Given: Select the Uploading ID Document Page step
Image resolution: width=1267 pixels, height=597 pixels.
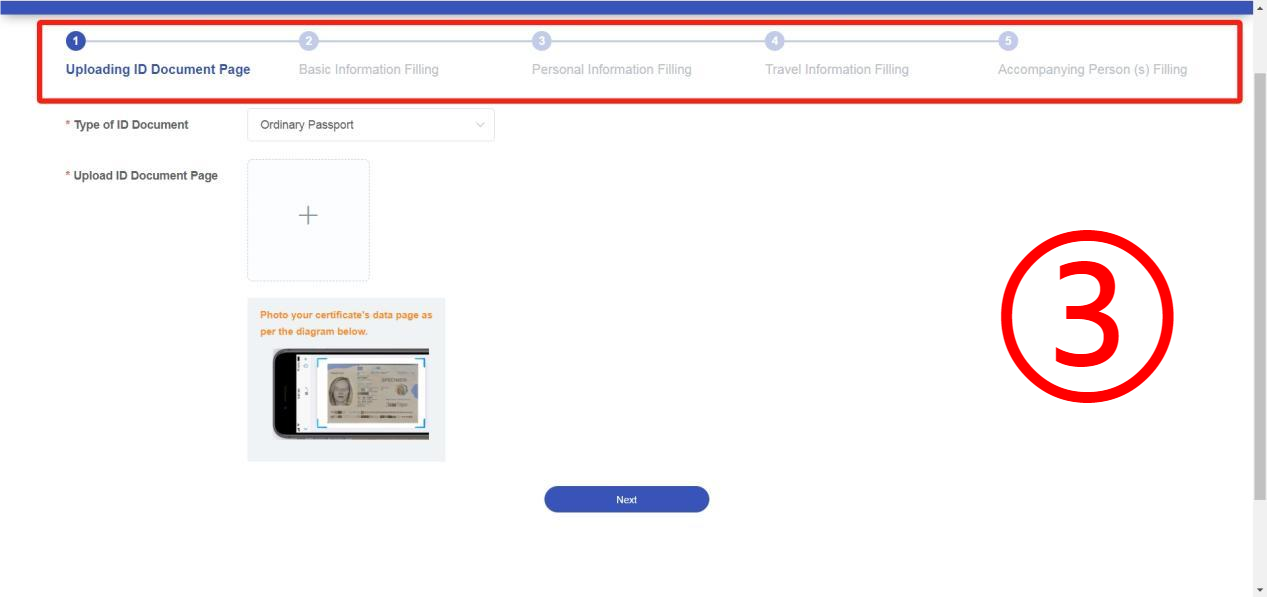Looking at the screenshot, I should (158, 69).
